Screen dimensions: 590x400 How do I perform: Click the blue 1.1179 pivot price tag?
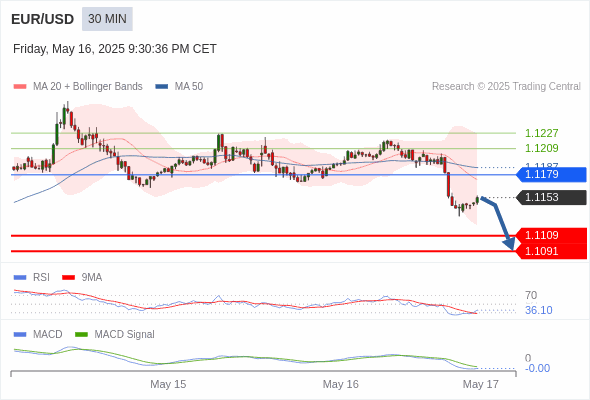click(x=551, y=175)
